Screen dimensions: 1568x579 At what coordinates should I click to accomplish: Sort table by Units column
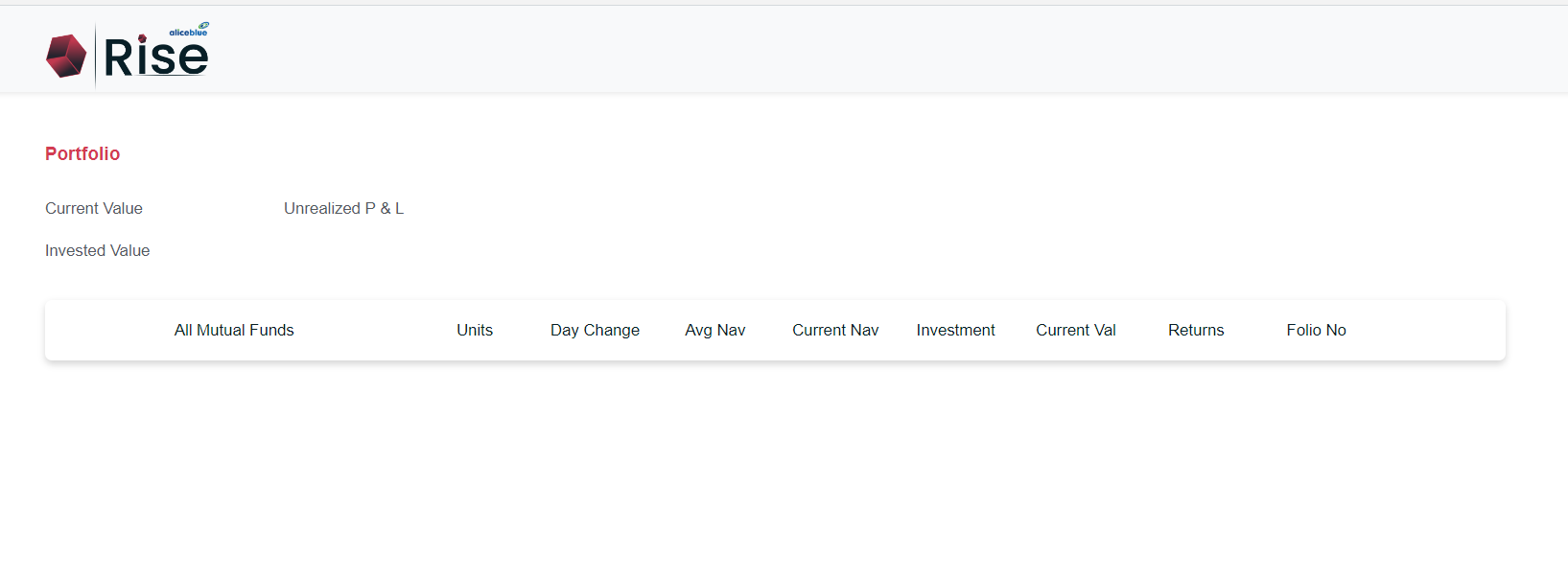[x=475, y=330]
